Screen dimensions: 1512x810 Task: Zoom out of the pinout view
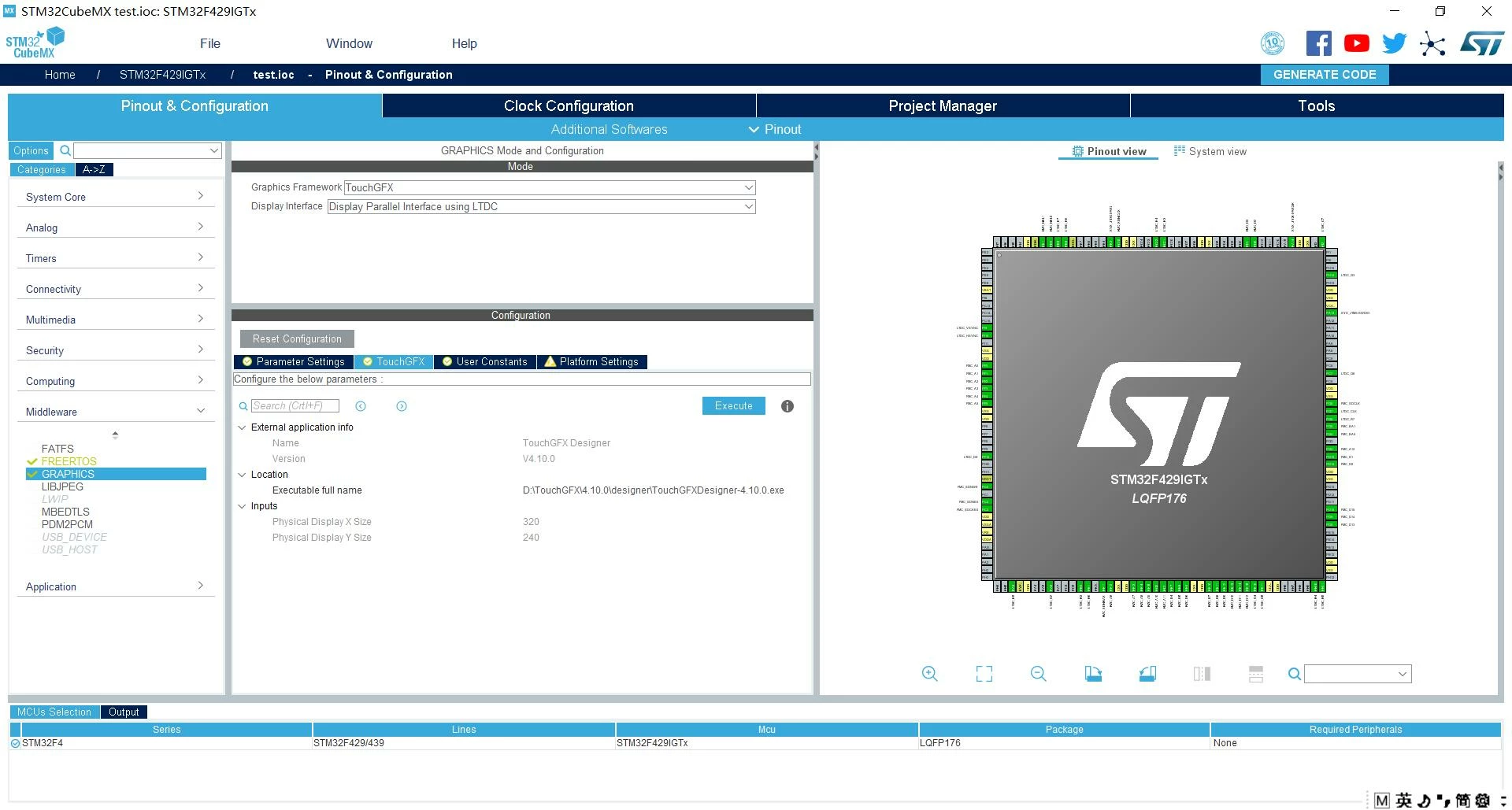pyautogui.click(x=1039, y=674)
